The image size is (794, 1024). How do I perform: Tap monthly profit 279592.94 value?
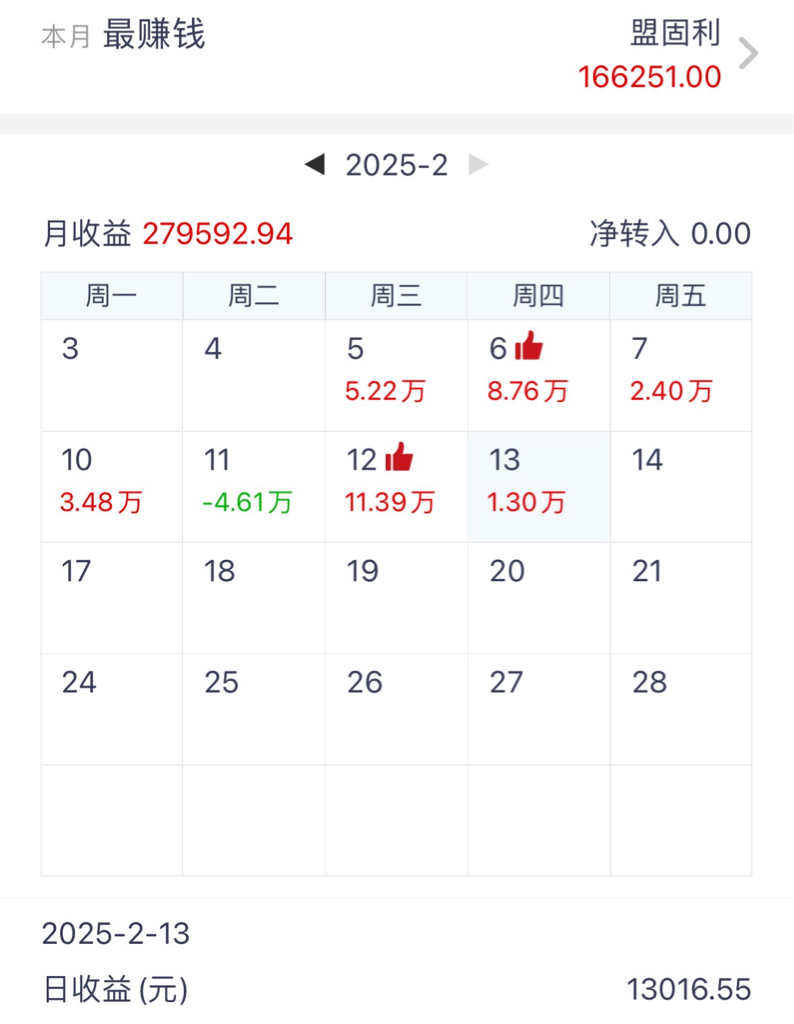[218, 234]
